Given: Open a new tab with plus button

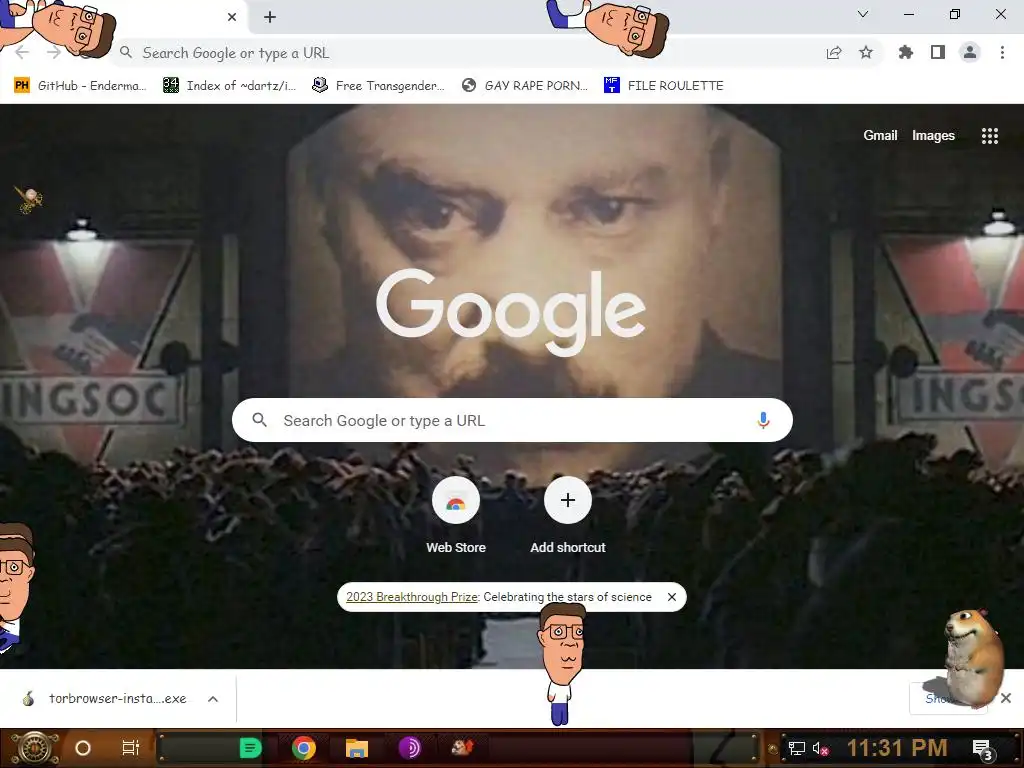Looking at the screenshot, I should click(x=270, y=17).
